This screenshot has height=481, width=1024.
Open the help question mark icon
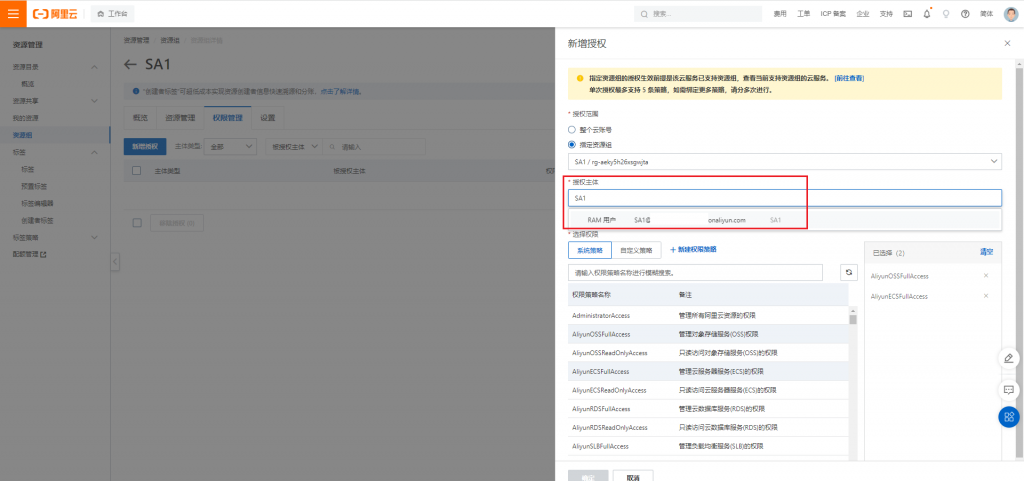coord(965,14)
